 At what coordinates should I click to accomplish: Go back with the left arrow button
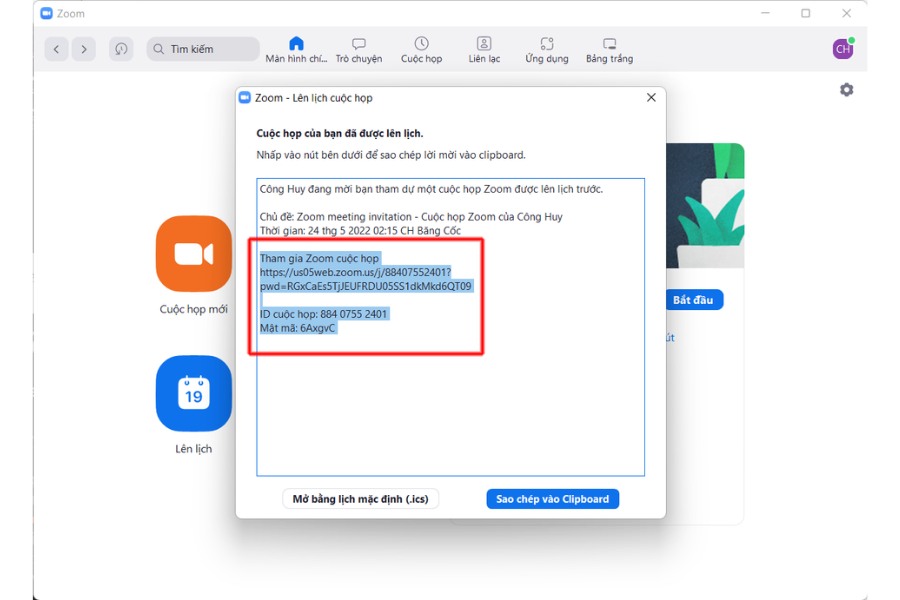[x=56, y=49]
